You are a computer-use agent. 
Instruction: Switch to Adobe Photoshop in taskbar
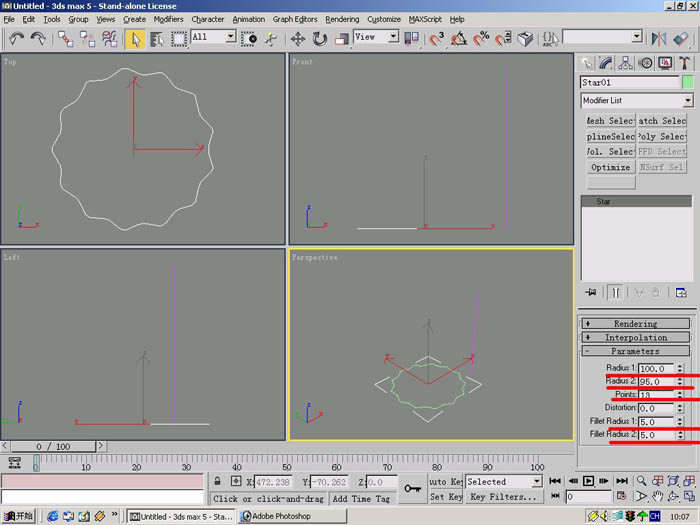pyautogui.click(x=292, y=516)
